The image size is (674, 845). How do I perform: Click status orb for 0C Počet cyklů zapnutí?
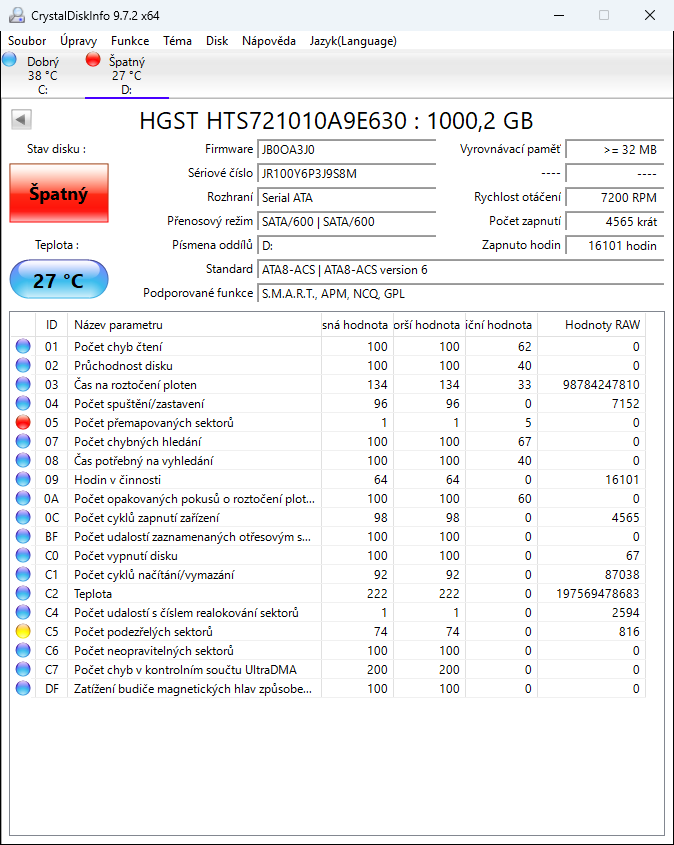coord(23,517)
